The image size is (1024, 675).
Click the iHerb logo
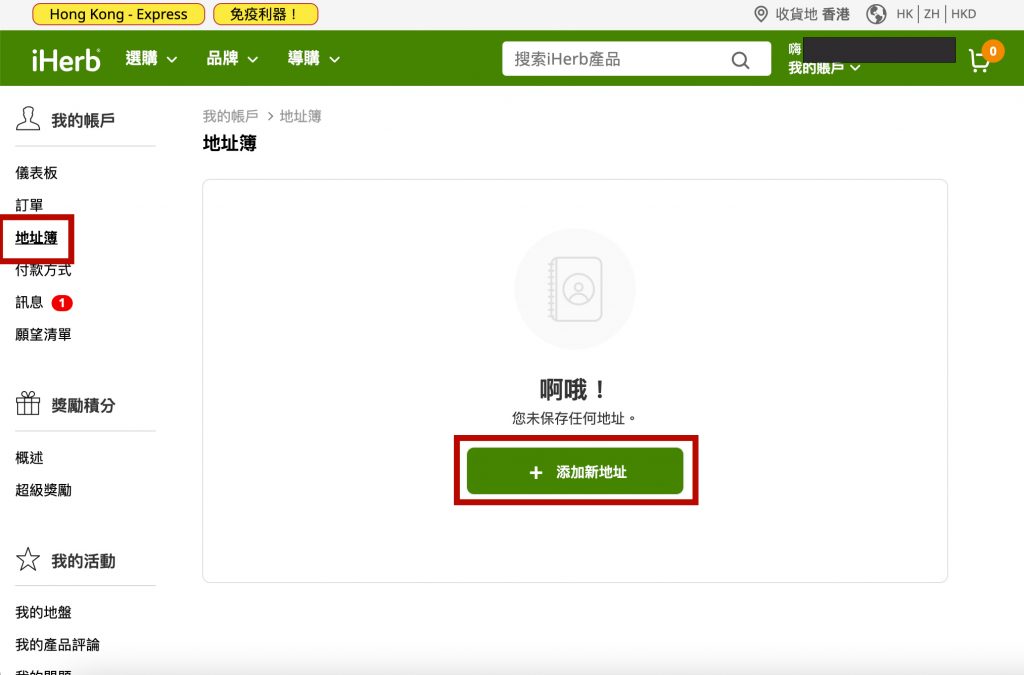pos(66,59)
